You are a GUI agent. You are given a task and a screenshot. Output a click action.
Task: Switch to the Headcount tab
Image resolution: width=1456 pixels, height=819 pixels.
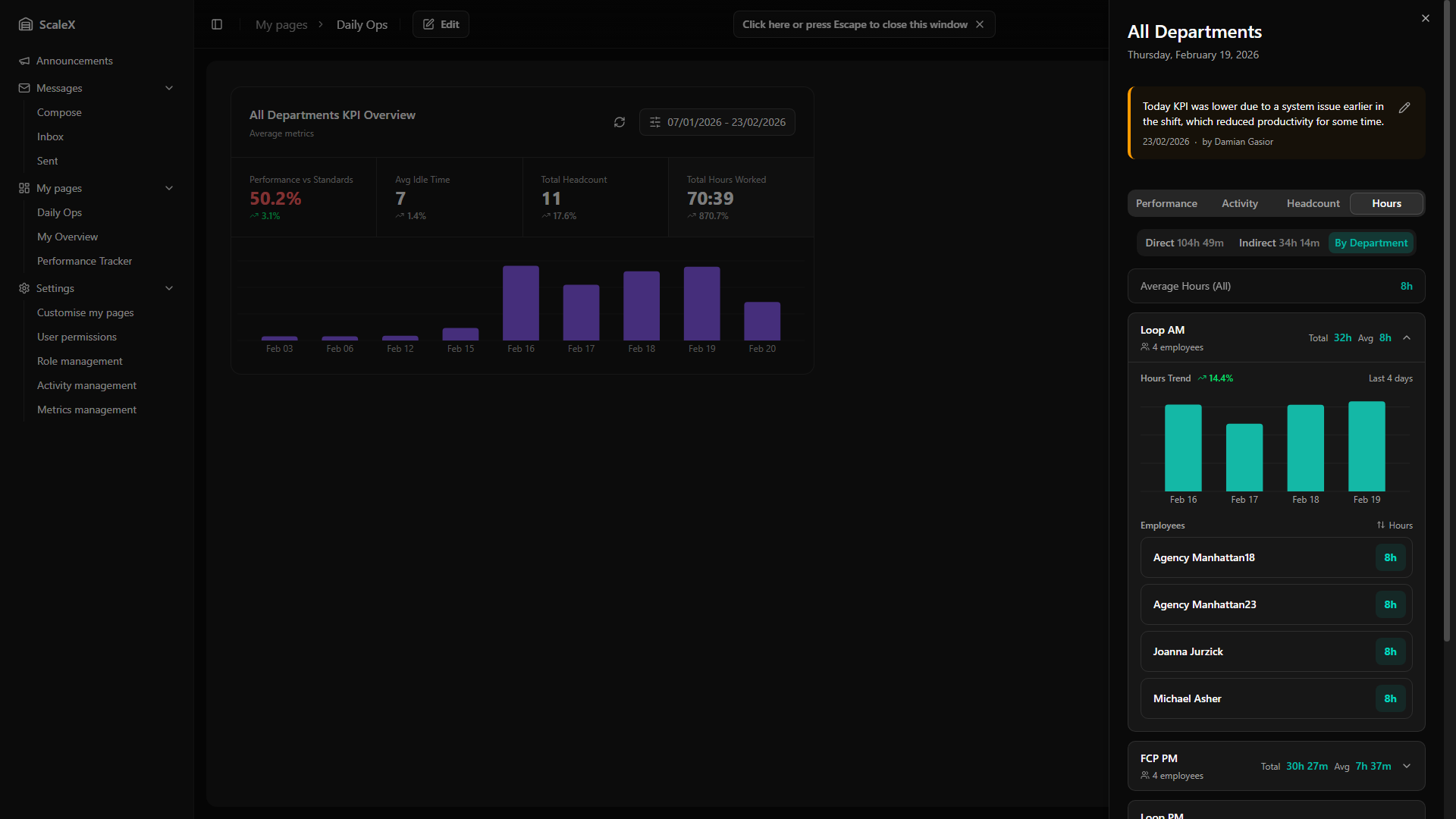coord(1313,203)
